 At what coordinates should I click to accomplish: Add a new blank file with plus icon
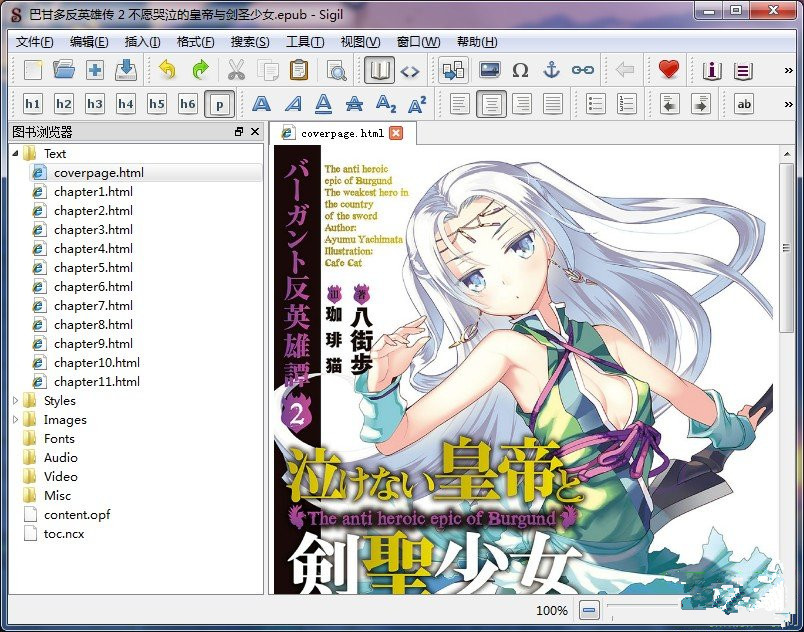(95, 70)
